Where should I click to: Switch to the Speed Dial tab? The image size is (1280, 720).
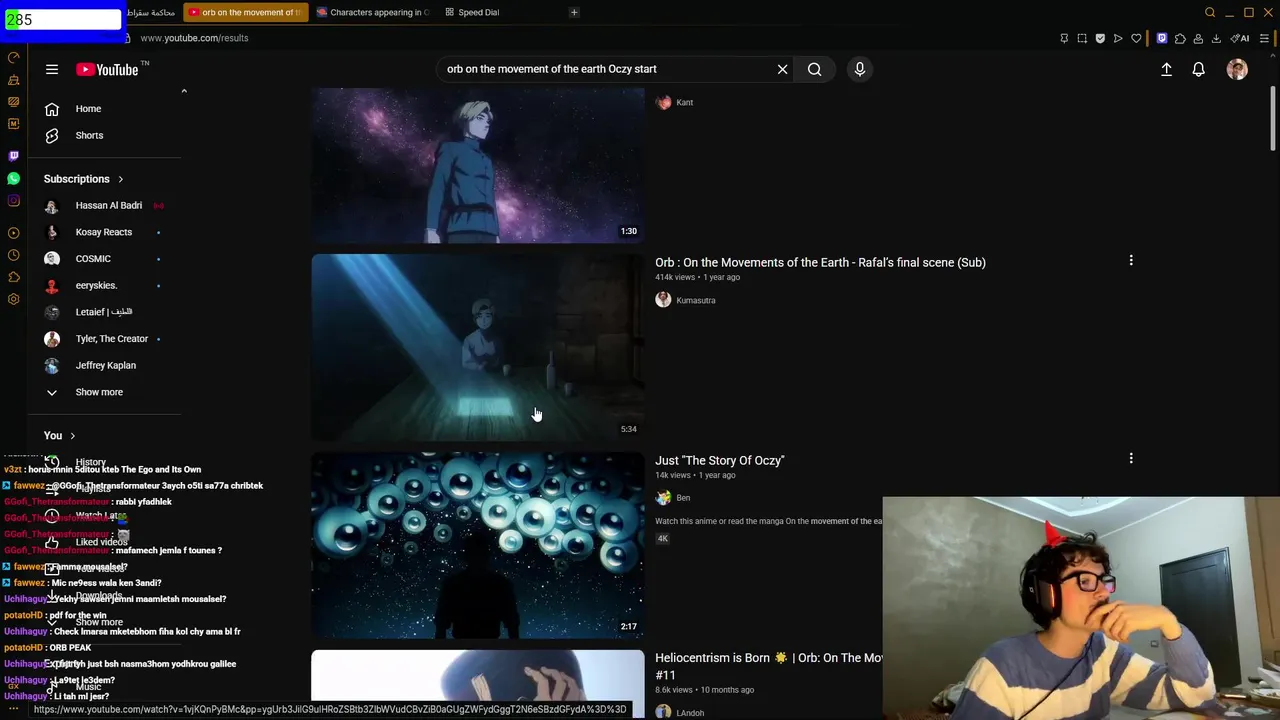point(472,12)
